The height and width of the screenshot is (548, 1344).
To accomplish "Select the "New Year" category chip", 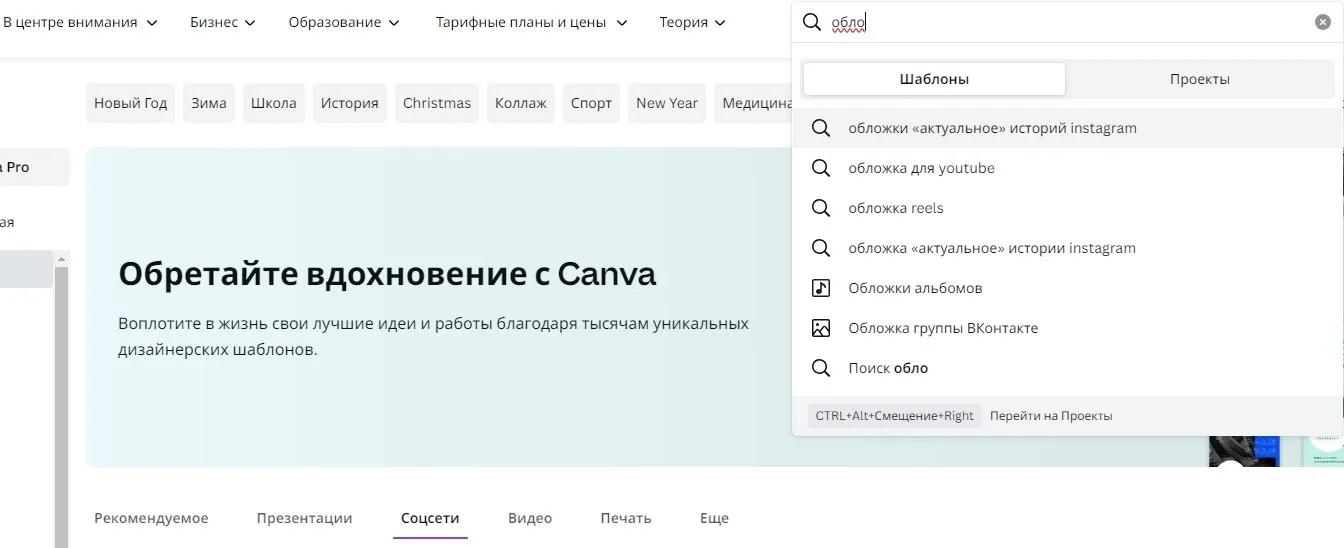I will click(667, 103).
